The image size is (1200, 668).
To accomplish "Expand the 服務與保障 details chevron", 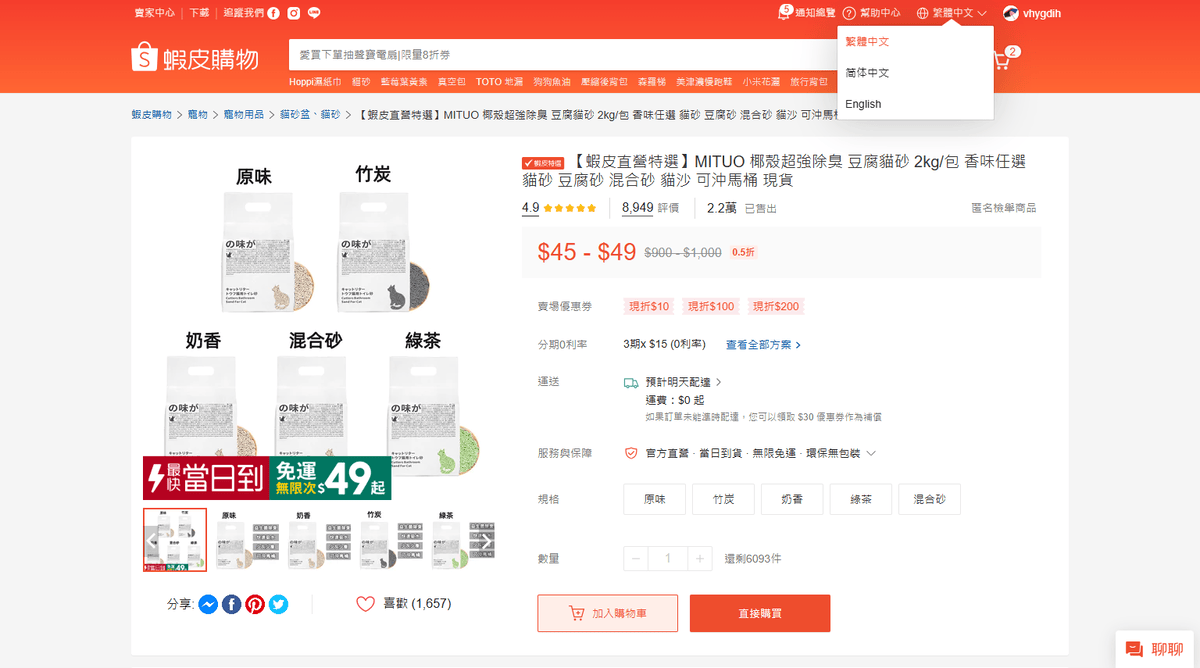I will click(871, 453).
